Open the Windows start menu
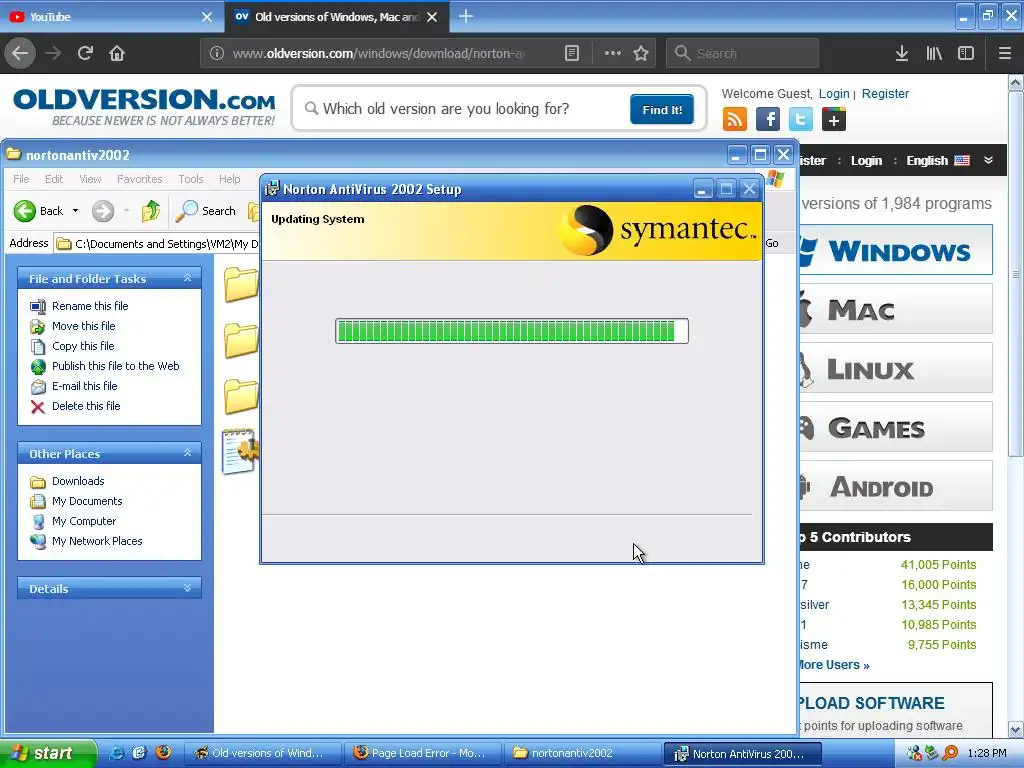 (x=46, y=753)
